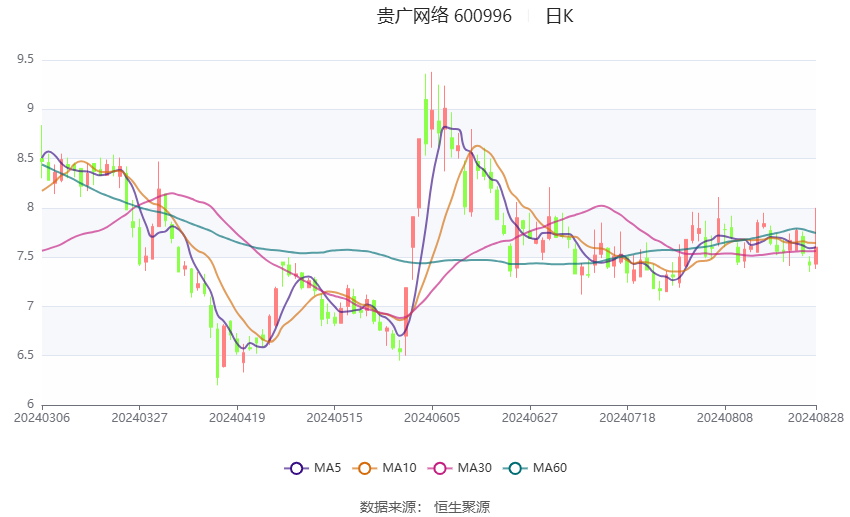Toggle the MA30 legend entry
This screenshot has width=850, height=517.
click(460, 468)
